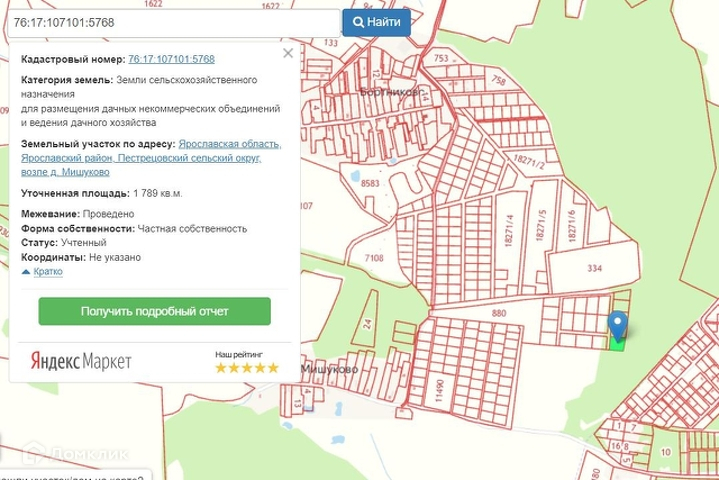
Task: Click the cadastral number search field
Action: pos(174,22)
